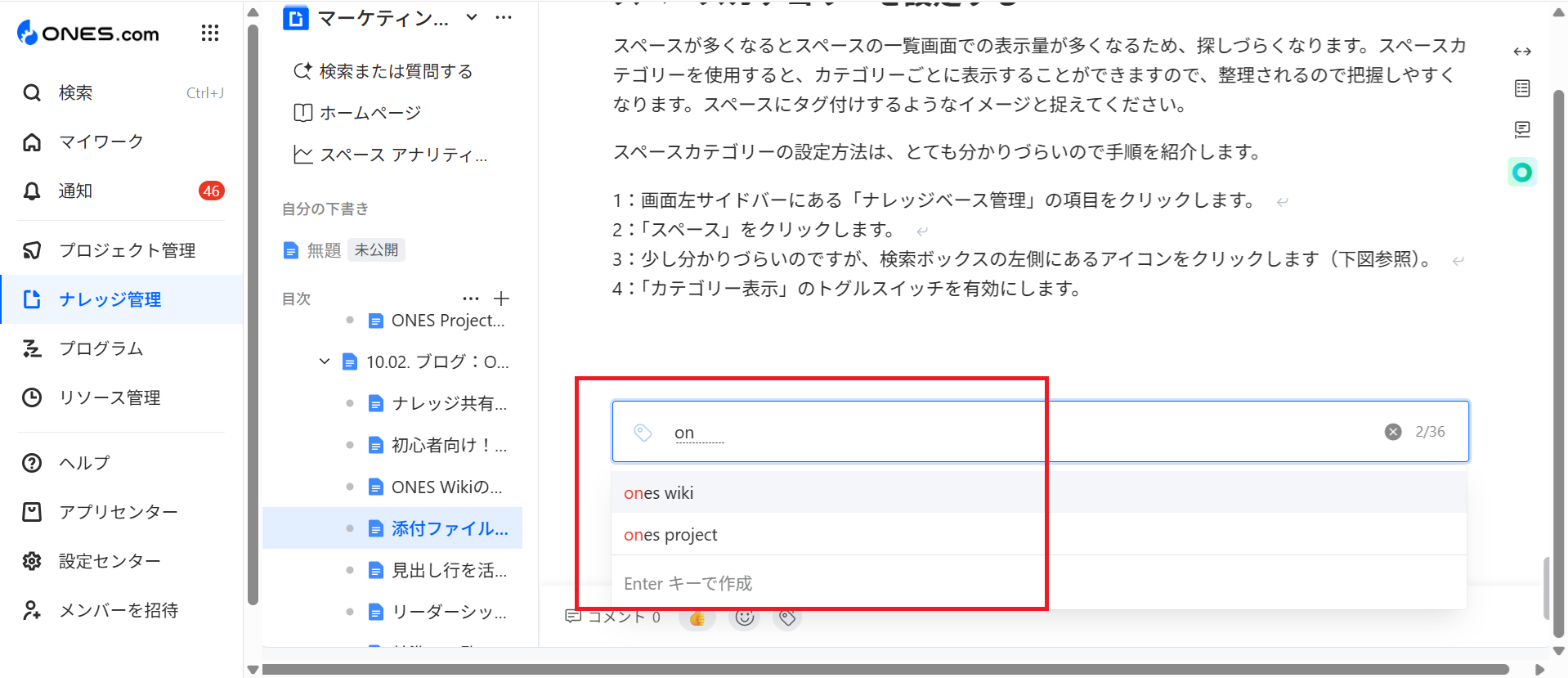Click the プログラム icon
The height and width of the screenshot is (678, 1568).
32,348
